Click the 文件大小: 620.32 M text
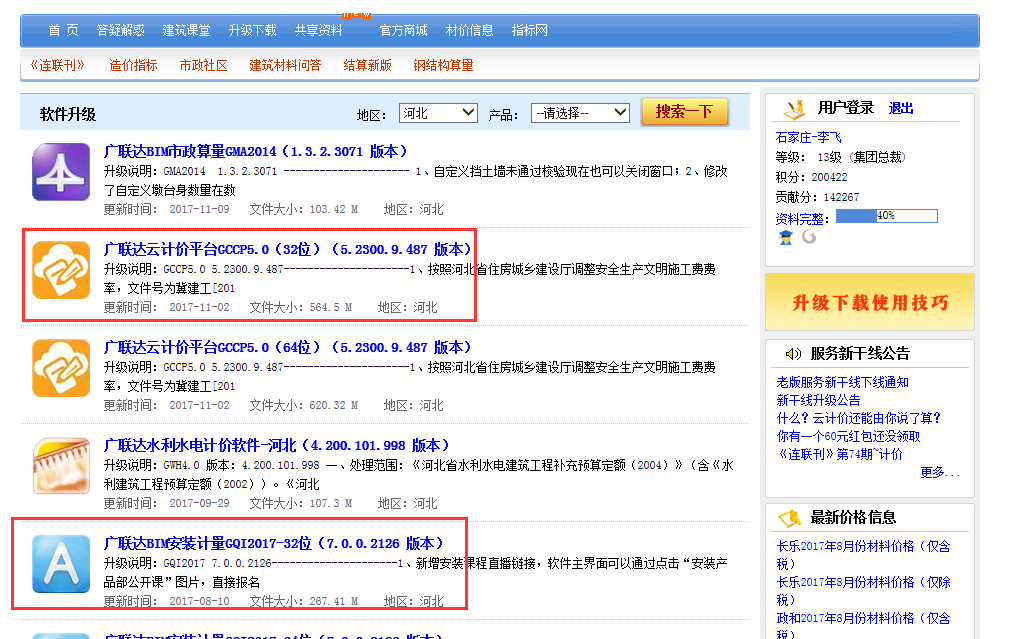1035x639 pixels. point(304,405)
